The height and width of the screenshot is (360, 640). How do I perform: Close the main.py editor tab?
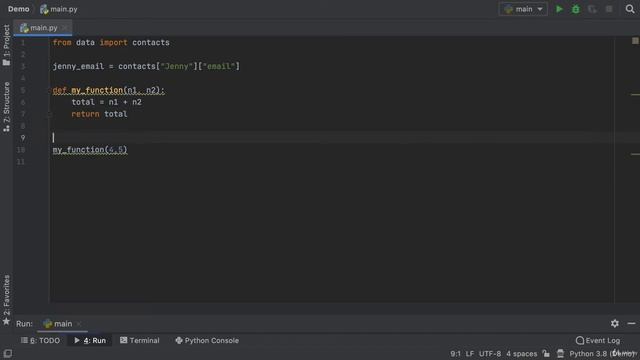point(64,28)
